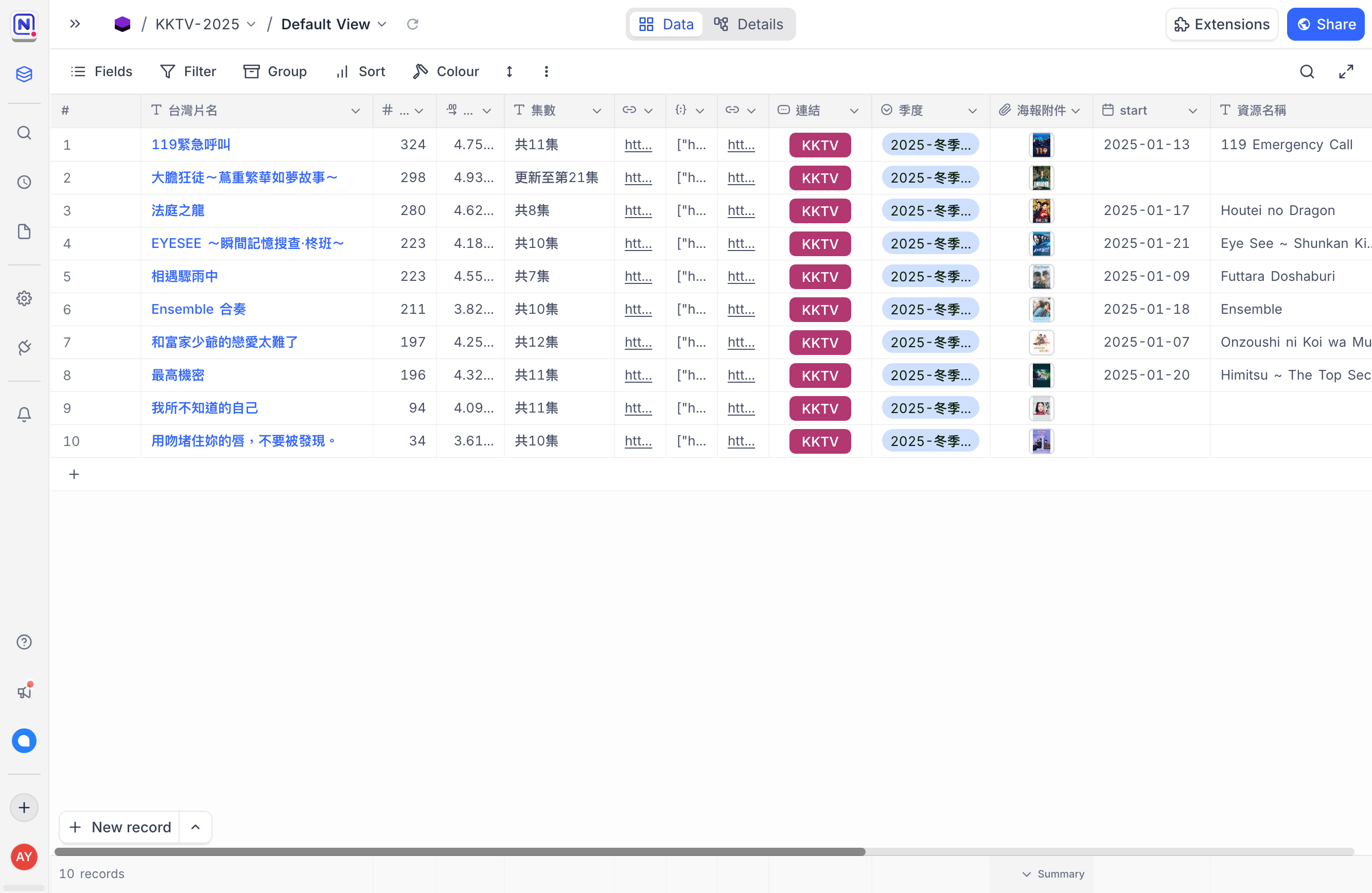This screenshot has width=1372, height=893.
Task: Open the notifications bell in sidebar
Action: [24, 414]
